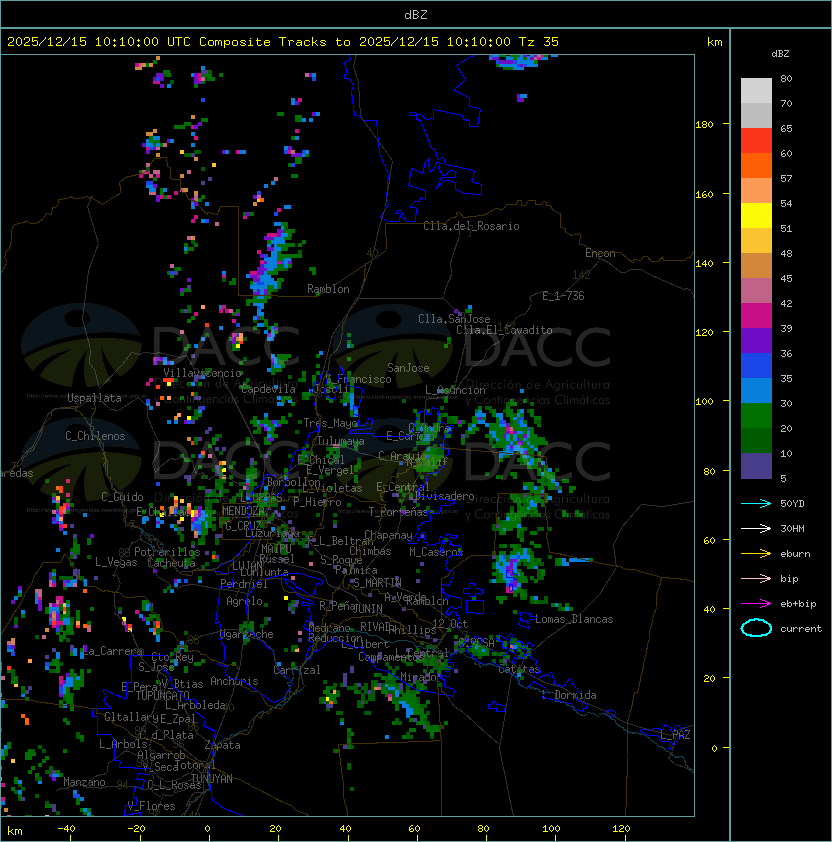The image size is (832, 842).
Task: Click the 'E_1-736' map label
Action: tap(563, 296)
